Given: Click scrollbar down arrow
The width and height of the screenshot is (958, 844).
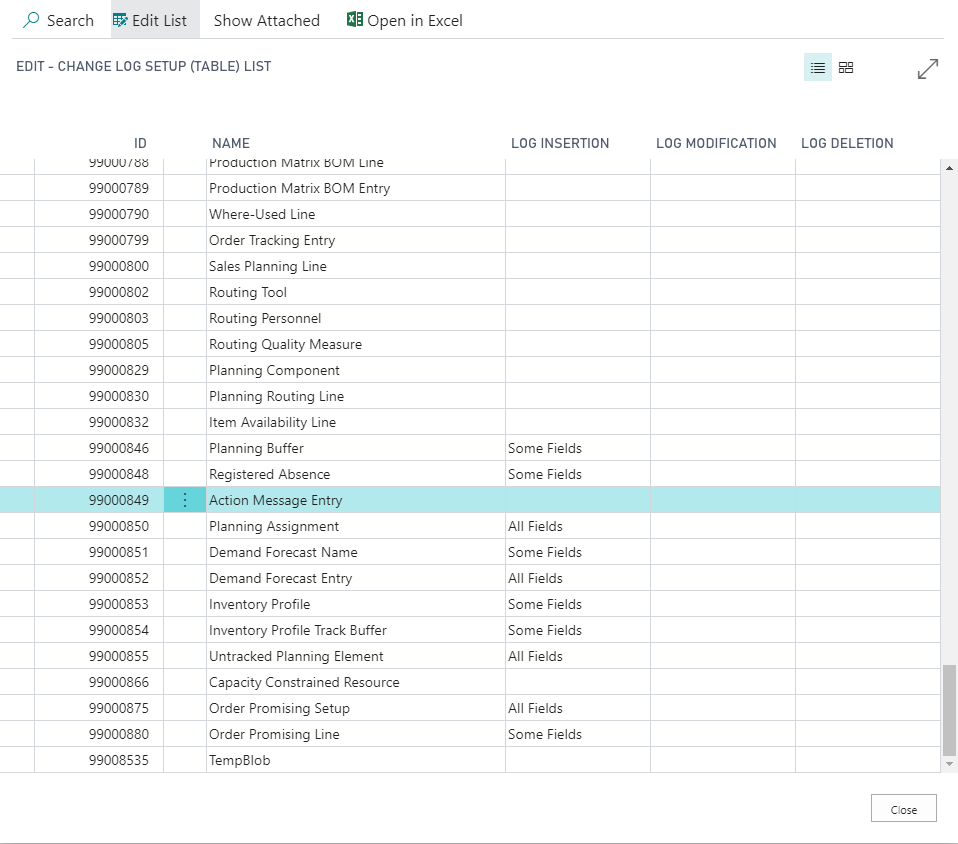Looking at the screenshot, I should [949, 764].
